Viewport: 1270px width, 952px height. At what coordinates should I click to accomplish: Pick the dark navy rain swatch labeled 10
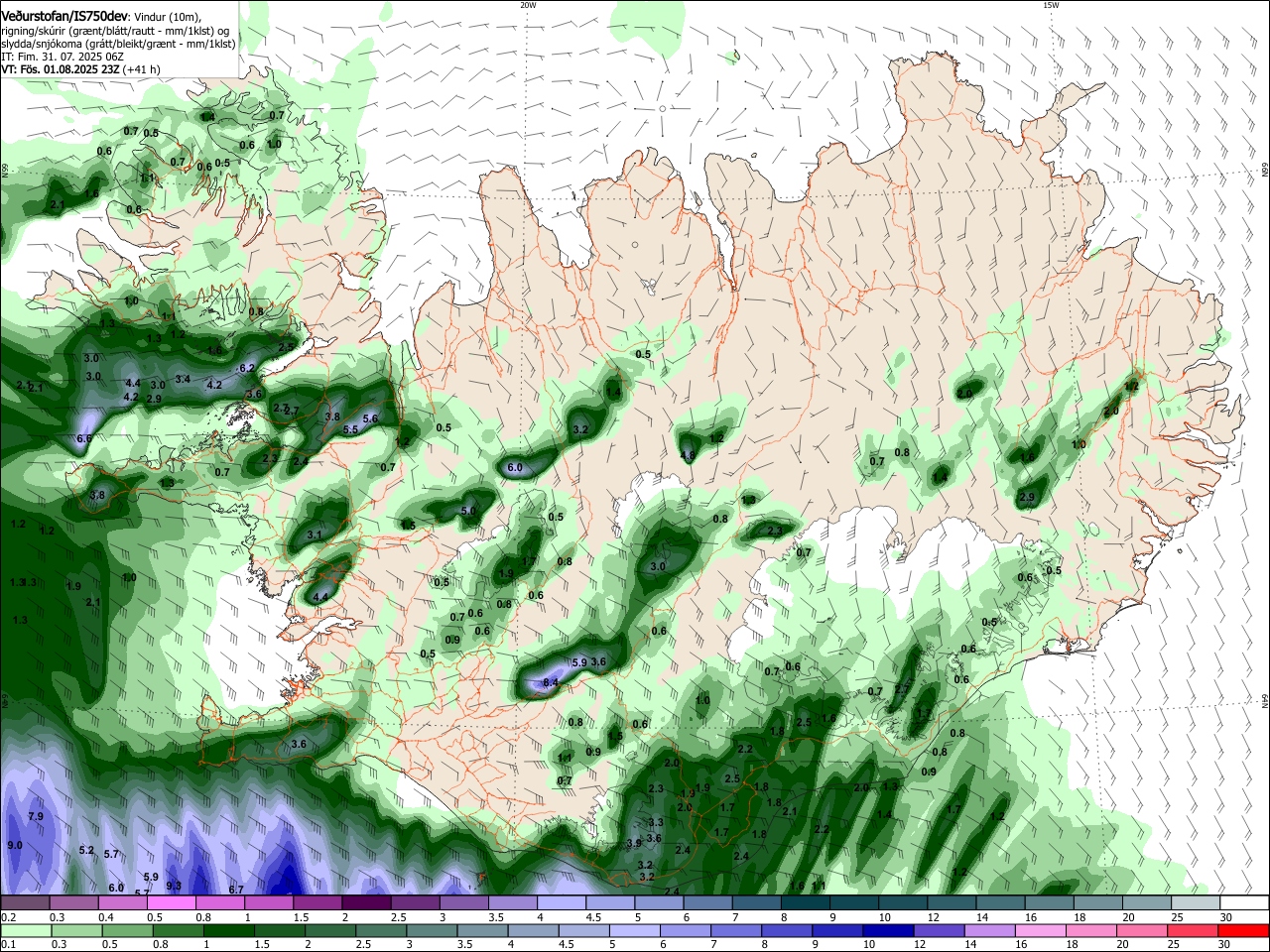pyautogui.click(x=888, y=931)
